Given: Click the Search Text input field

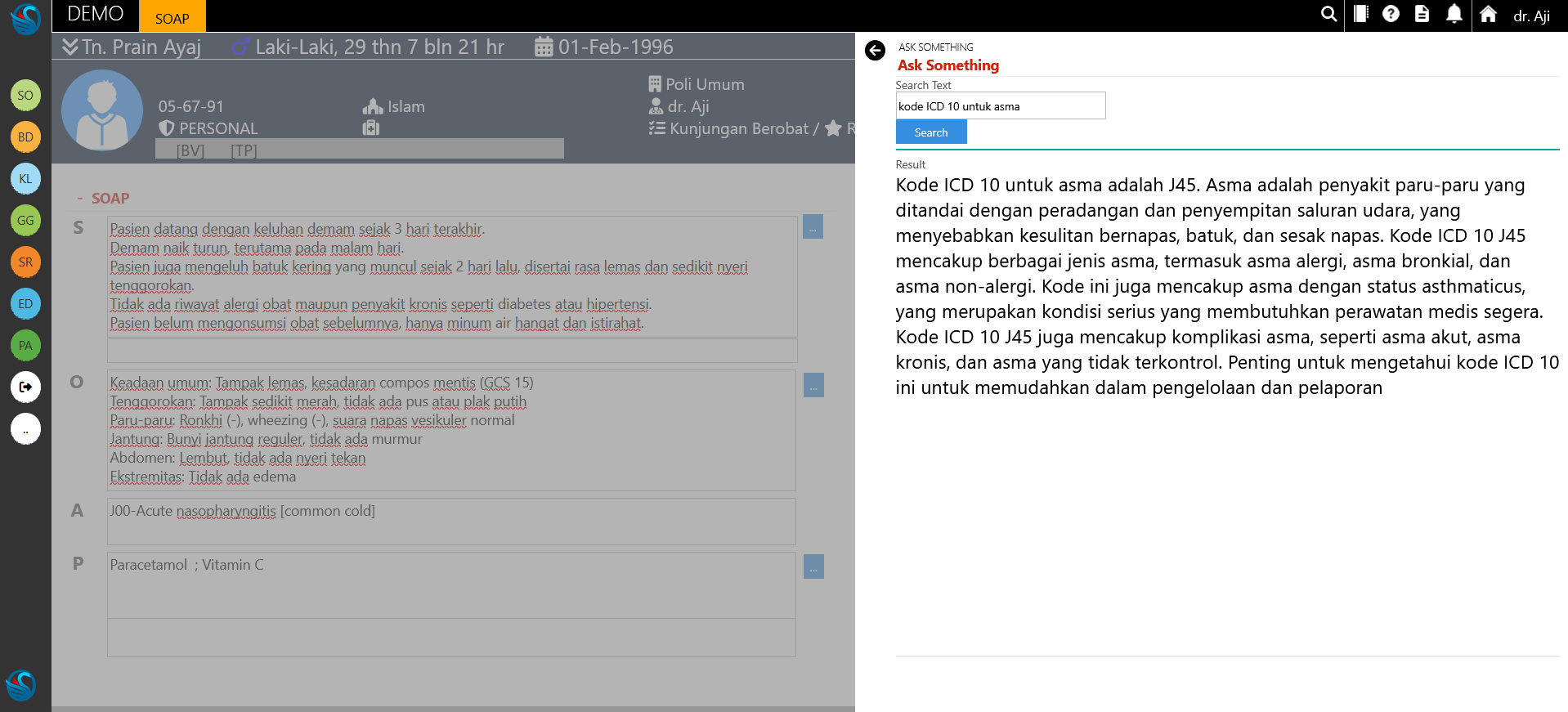Looking at the screenshot, I should pyautogui.click(x=1000, y=106).
